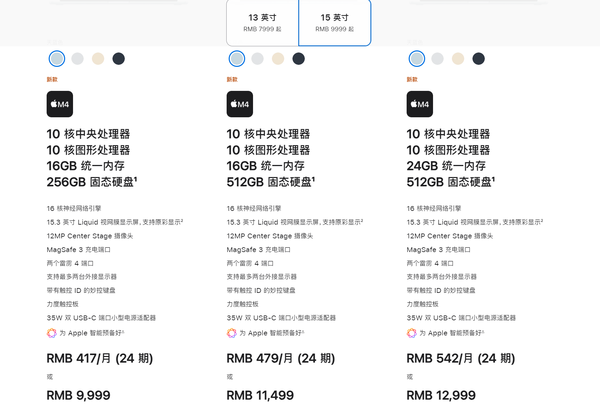This screenshot has width=600, height=405.
Task: Pick starlight color for 24GB model
Action: (x=458, y=59)
